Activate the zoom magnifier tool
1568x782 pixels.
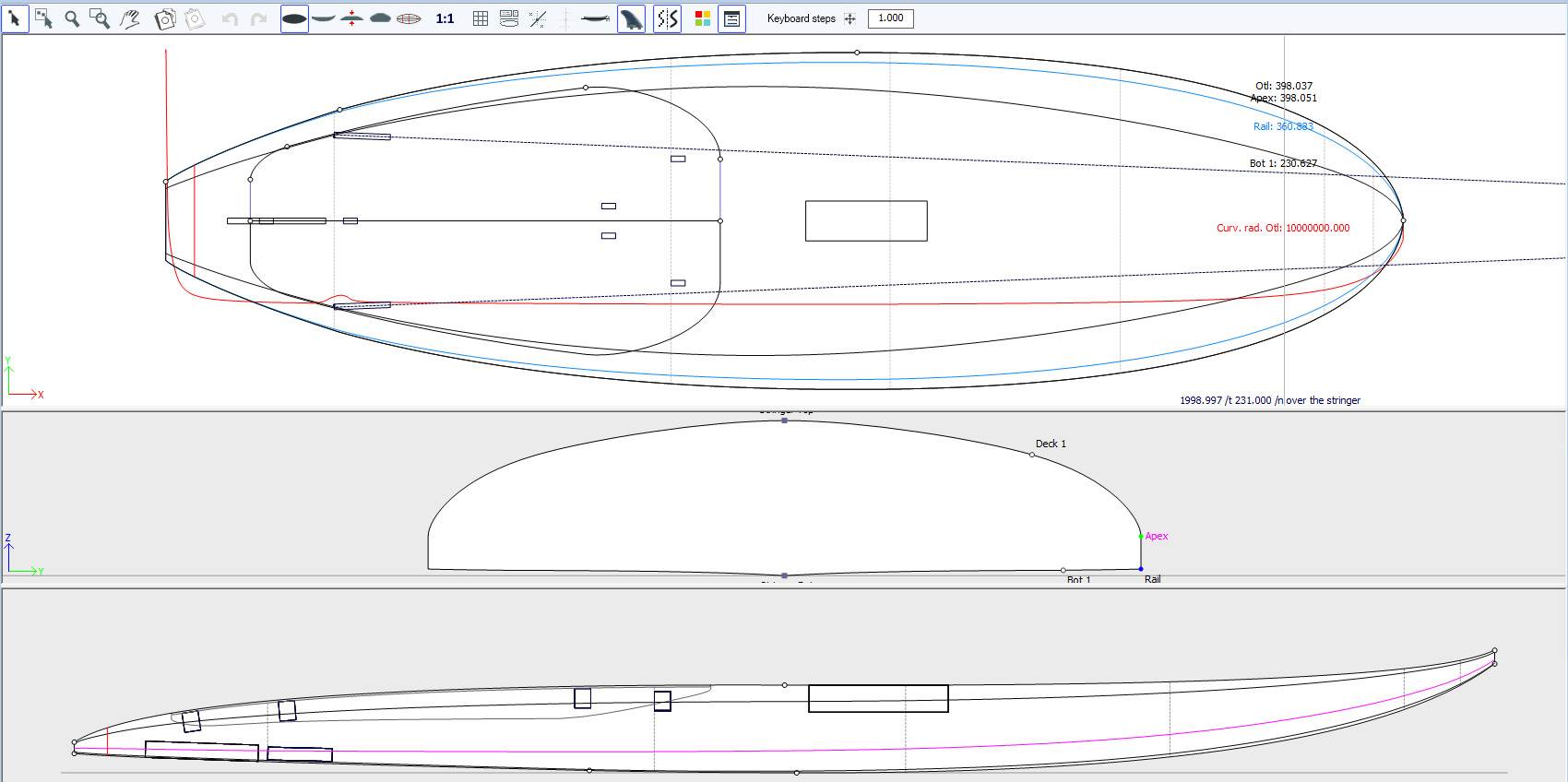[x=72, y=18]
